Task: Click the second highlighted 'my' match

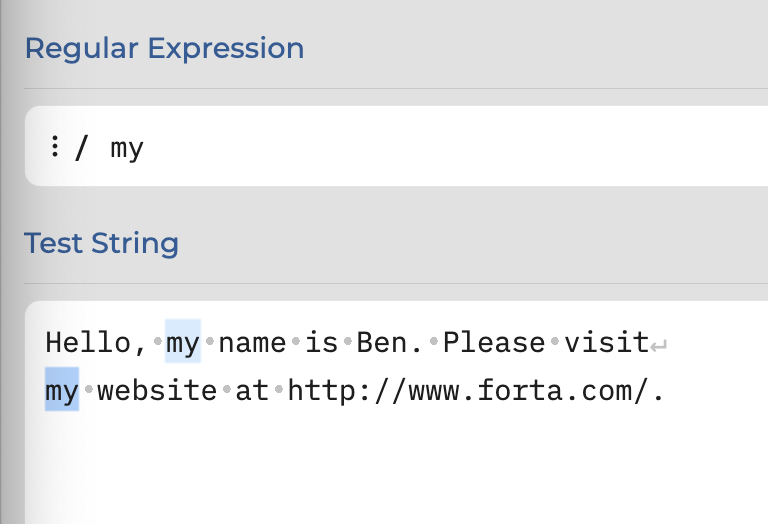Action: coord(62,389)
